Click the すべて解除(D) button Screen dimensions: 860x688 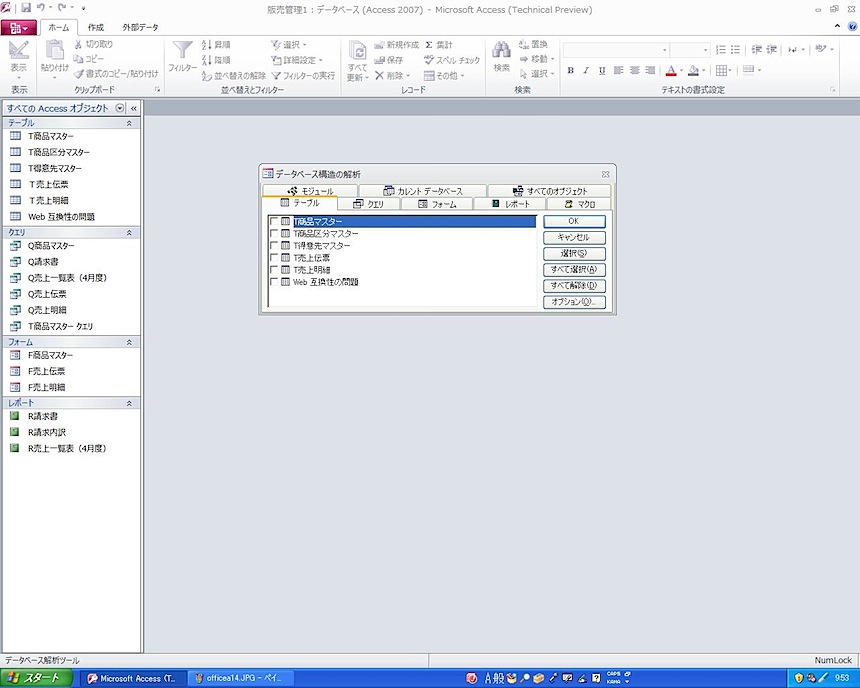(x=574, y=285)
